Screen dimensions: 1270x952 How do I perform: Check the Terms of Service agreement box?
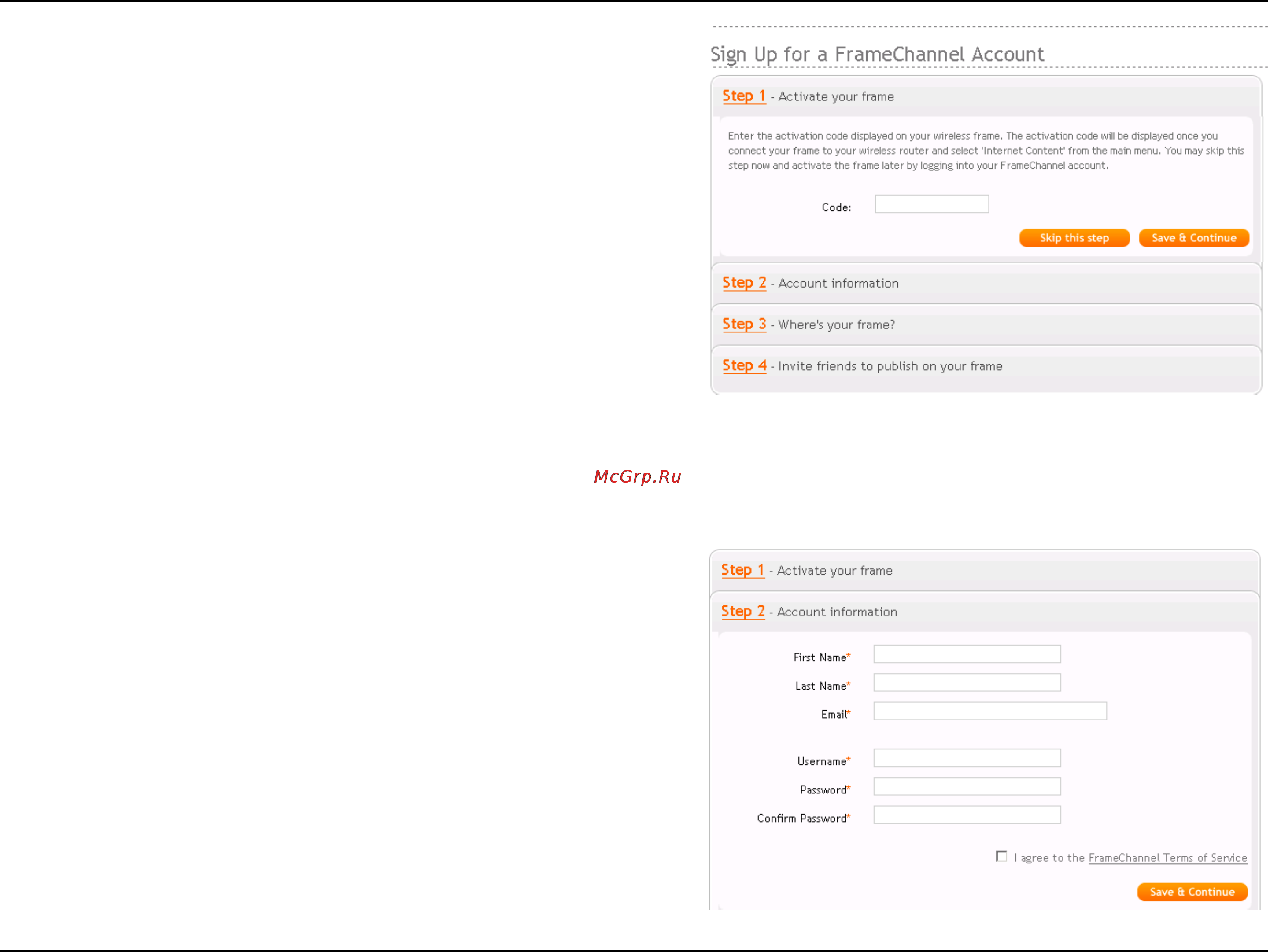[1001, 857]
